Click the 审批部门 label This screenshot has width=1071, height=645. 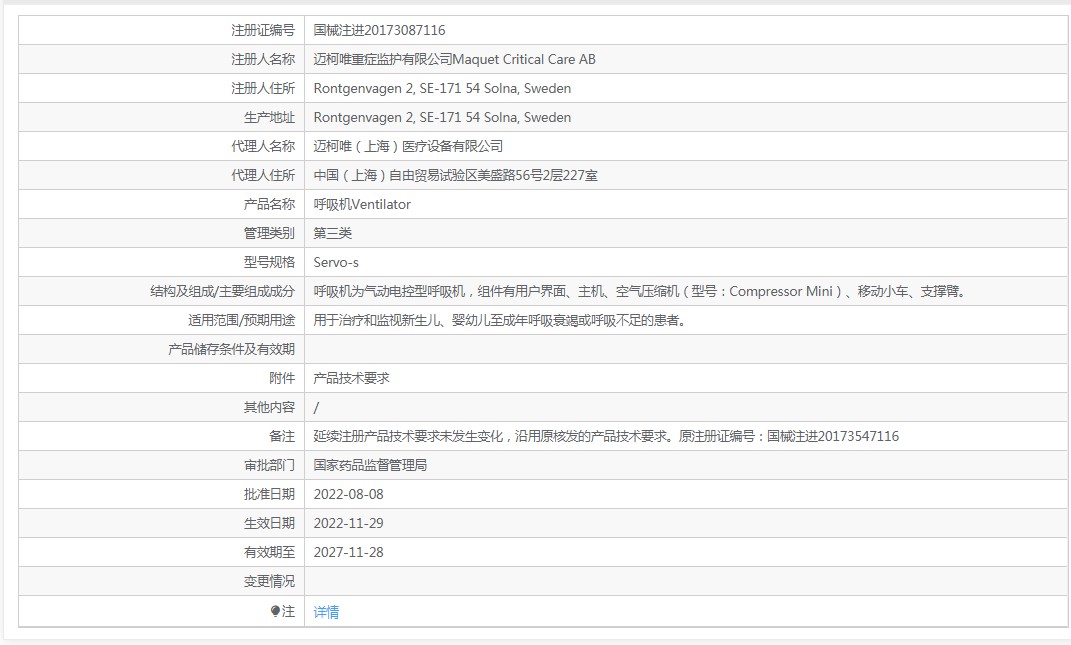coord(269,465)
